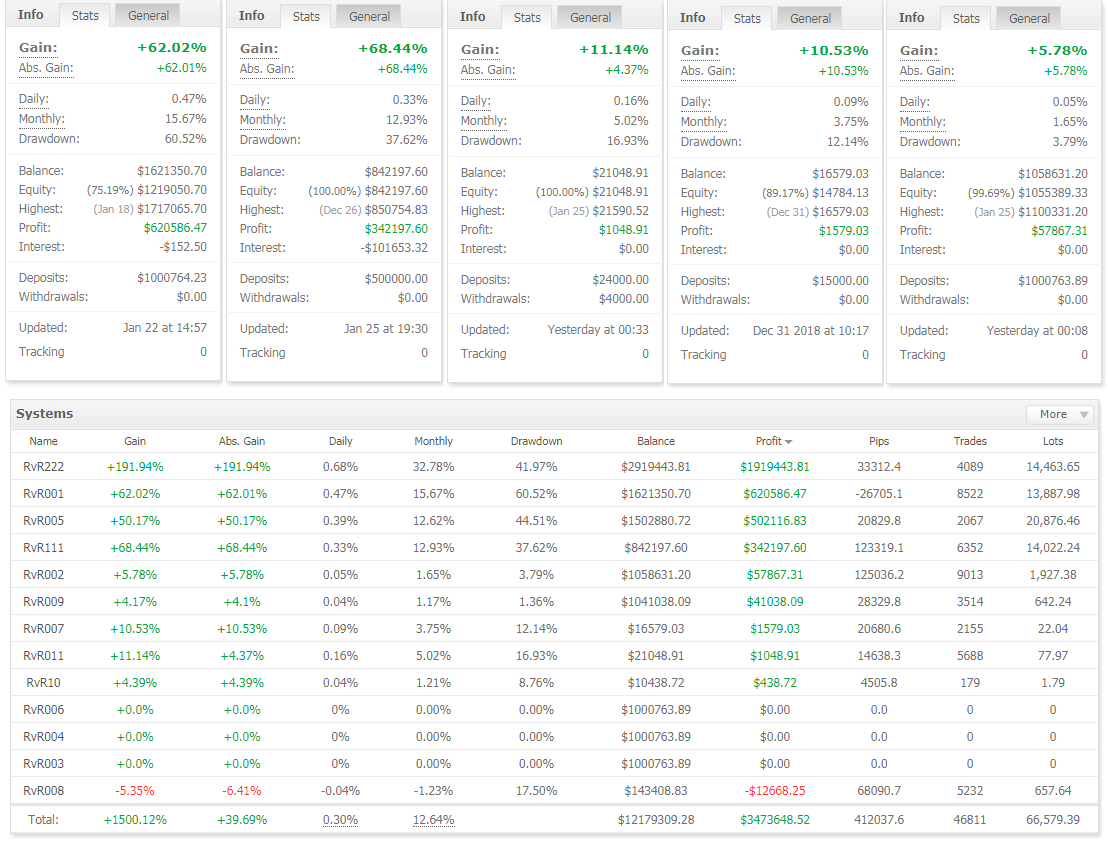The height and width of the screenshot is (842, 1108).
Task: Select RvR001 pips value -26705.1
Action: click(879, 494)
